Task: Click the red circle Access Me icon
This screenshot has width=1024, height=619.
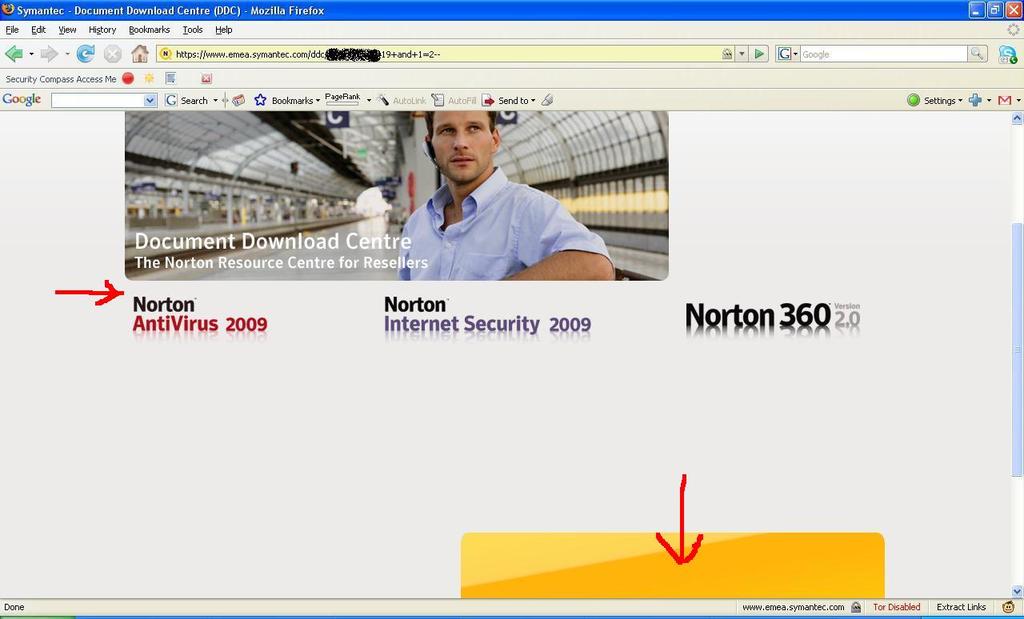Action: click(x=128, y=78)
